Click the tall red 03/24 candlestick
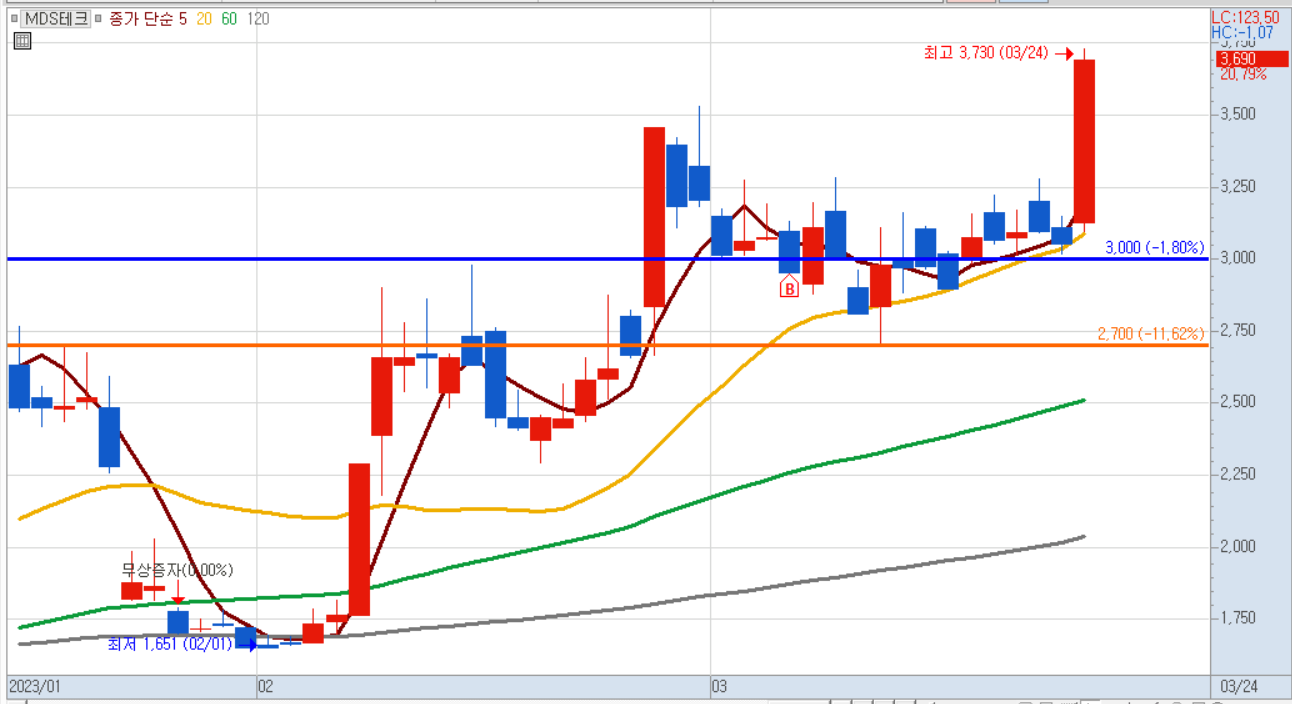 point(1085,141)
